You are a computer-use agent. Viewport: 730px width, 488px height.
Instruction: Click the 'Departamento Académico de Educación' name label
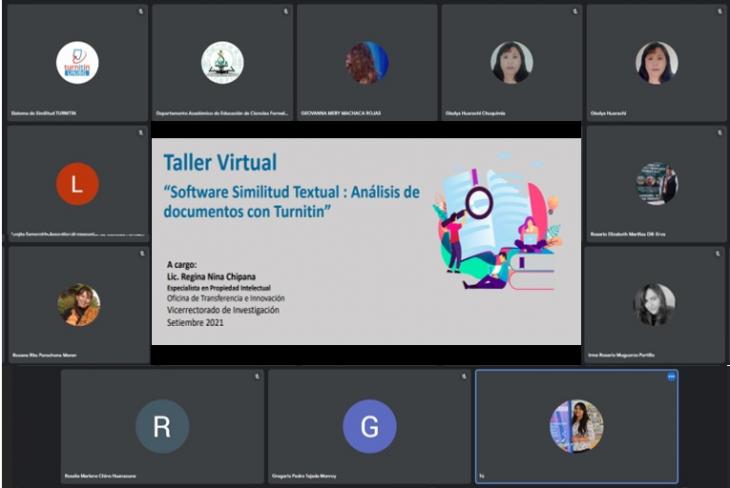tap(222, 113)
